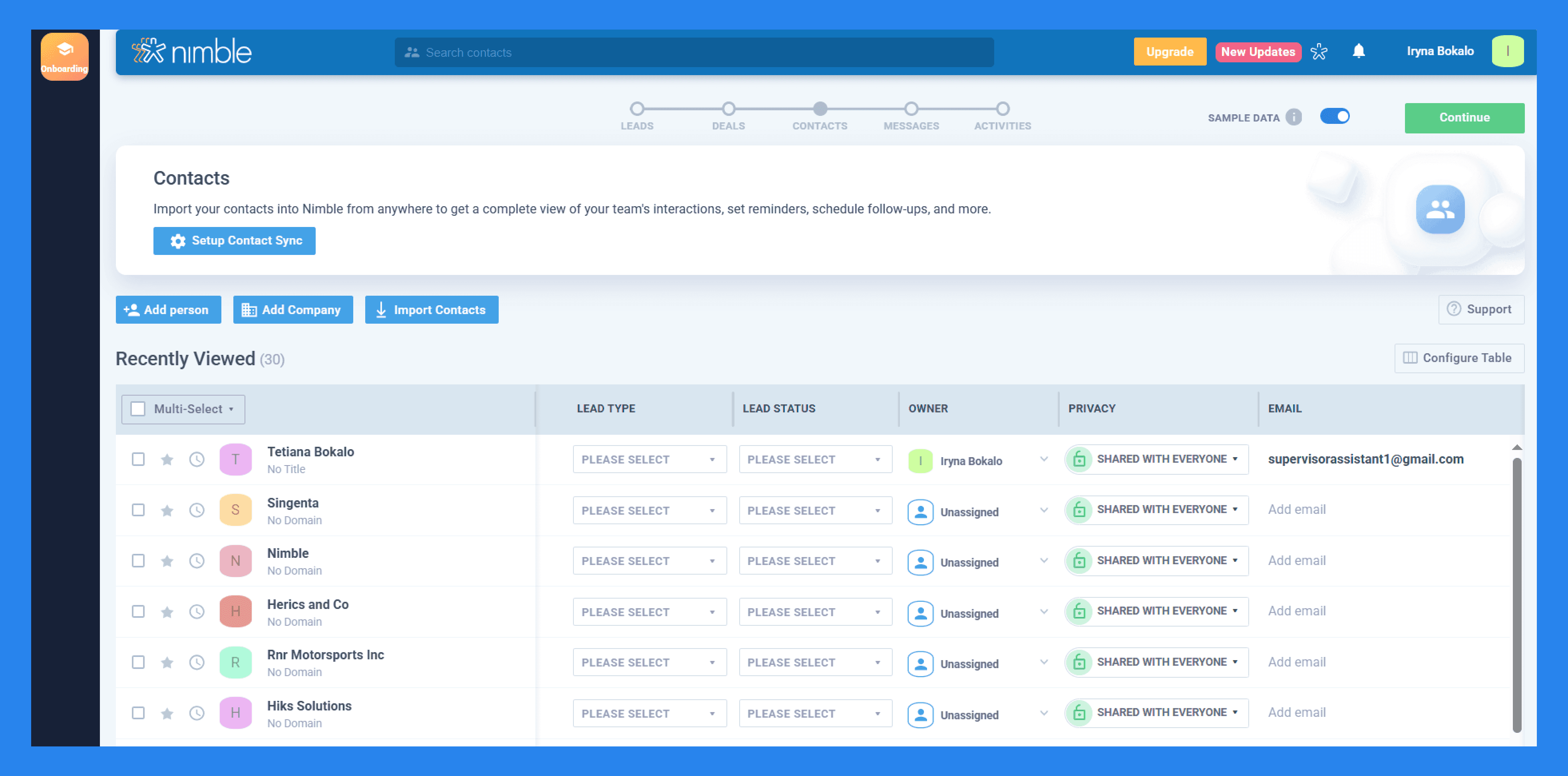Viewport: 1568px width, 776px height.
Task: Check the Rnr Motorsports Inc row checkbox
Action: 138,662
